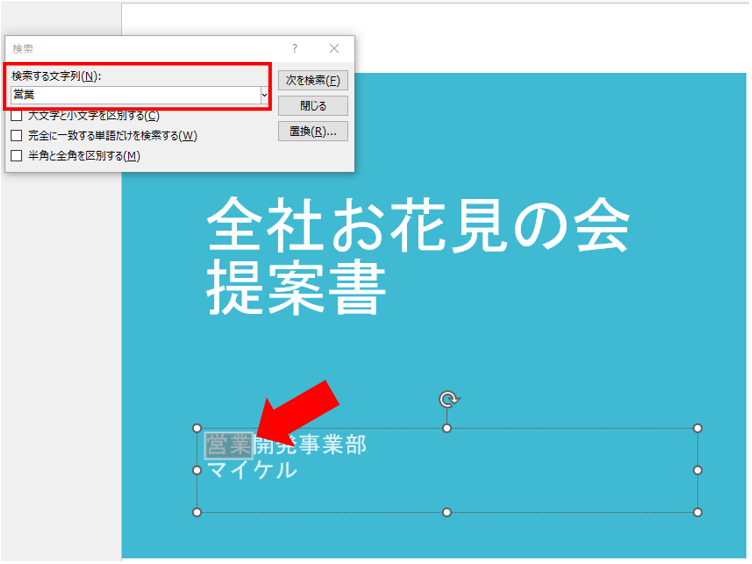This screenshot has height=564, width=752.
Task: Click the search text field containing 営業
Action: 136,95
